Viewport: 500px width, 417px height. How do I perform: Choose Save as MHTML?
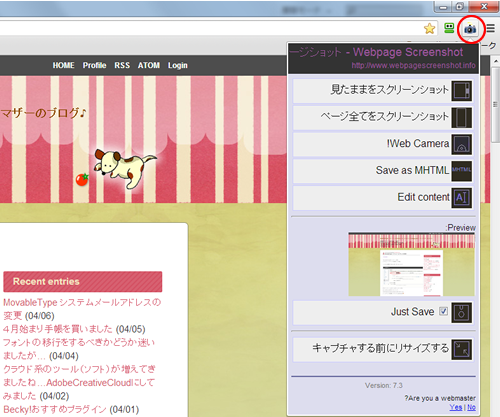point(383,171)
